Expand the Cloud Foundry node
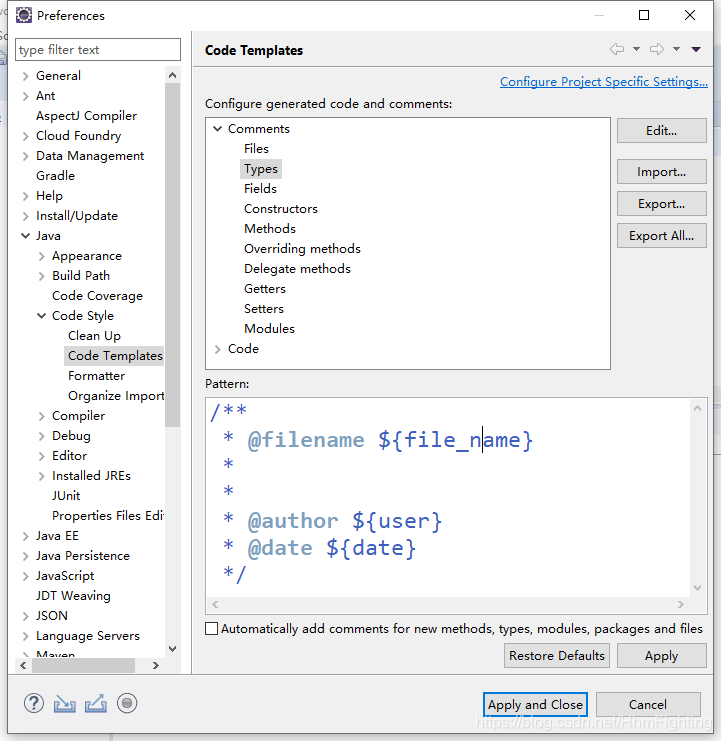 [x=26, y=136]
